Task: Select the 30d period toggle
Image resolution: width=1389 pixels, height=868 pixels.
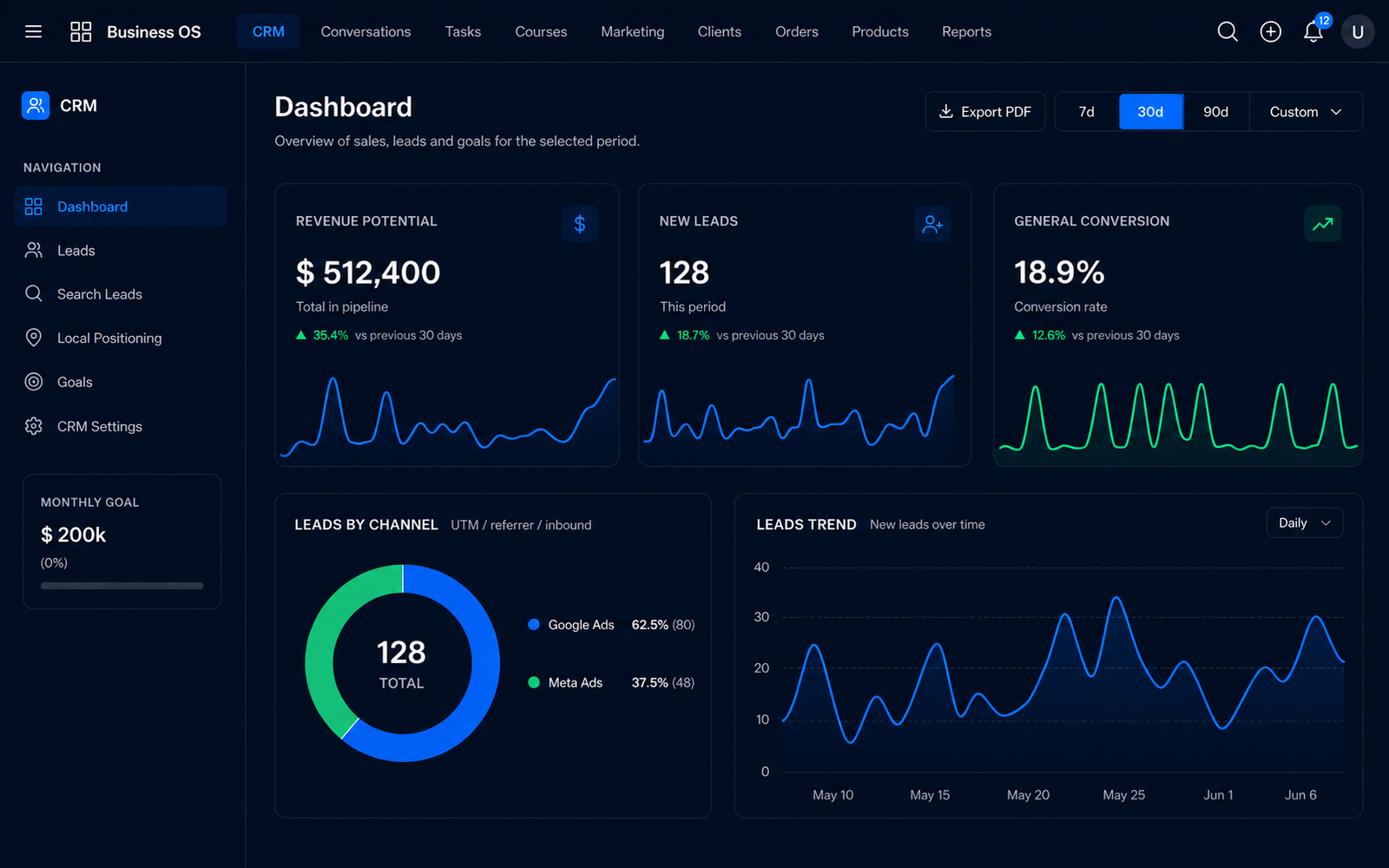Action: tap(1150, 112)
